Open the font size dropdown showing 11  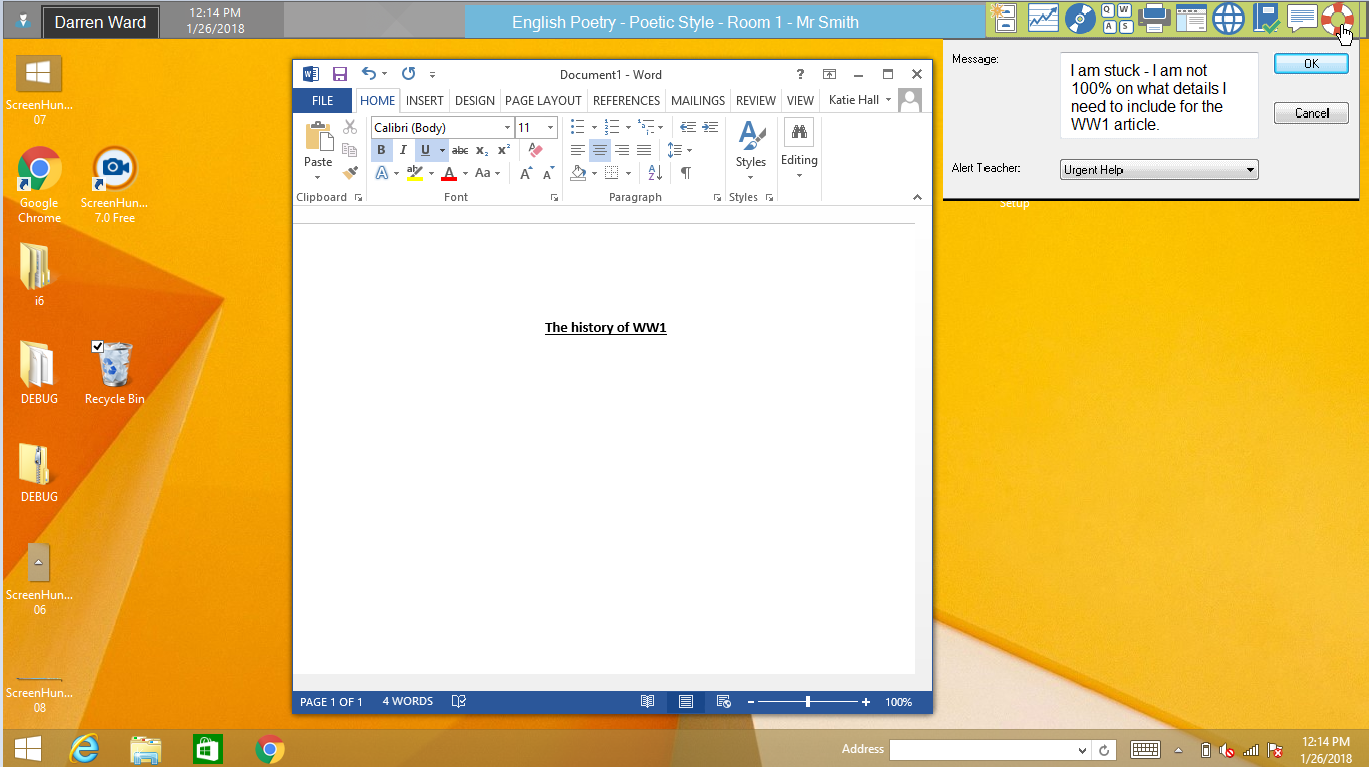550,128
